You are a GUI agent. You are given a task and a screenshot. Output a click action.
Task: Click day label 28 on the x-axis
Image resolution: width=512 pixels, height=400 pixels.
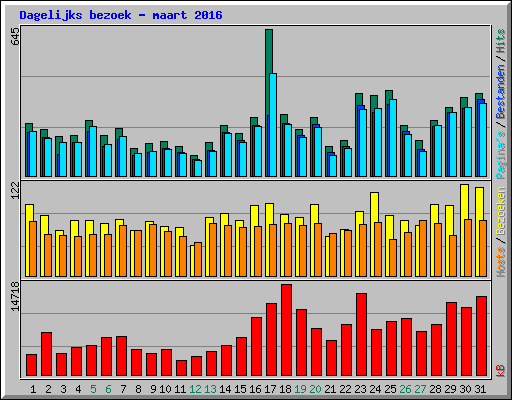click(435, 389)
